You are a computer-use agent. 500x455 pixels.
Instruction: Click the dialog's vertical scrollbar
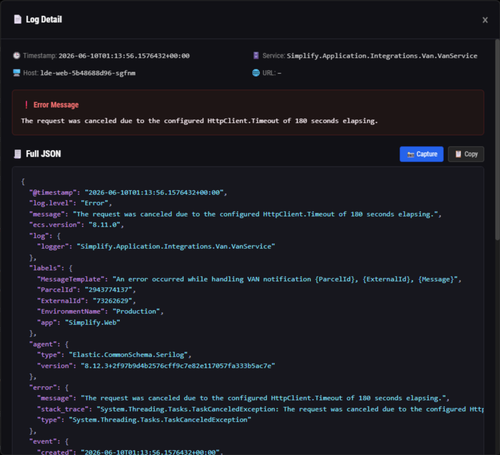(x=497, y=140)
